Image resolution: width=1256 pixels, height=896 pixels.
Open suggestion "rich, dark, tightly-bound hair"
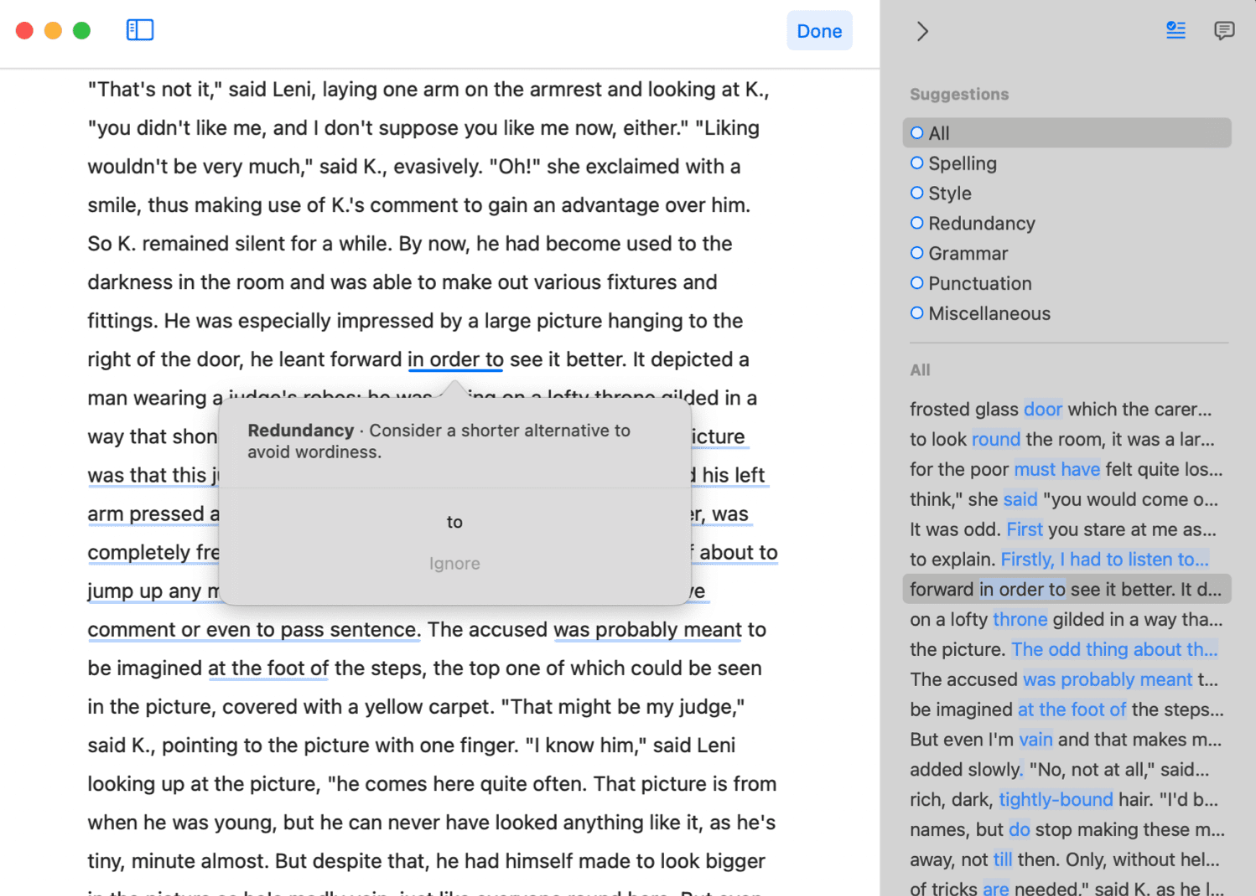[x=1067, y=799]
